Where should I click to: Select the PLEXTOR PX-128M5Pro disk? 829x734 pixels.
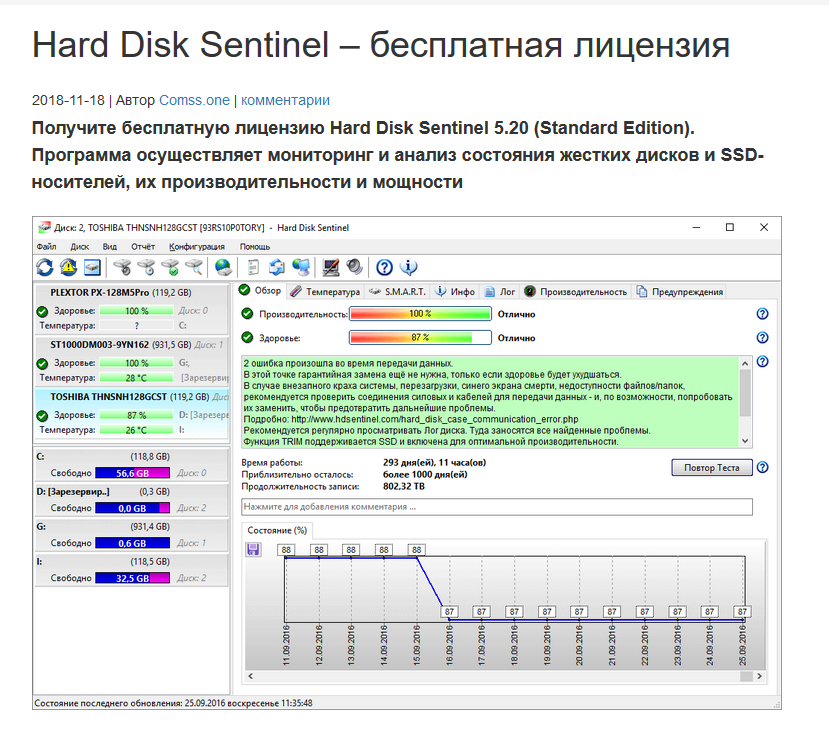[x=132, y=309]
